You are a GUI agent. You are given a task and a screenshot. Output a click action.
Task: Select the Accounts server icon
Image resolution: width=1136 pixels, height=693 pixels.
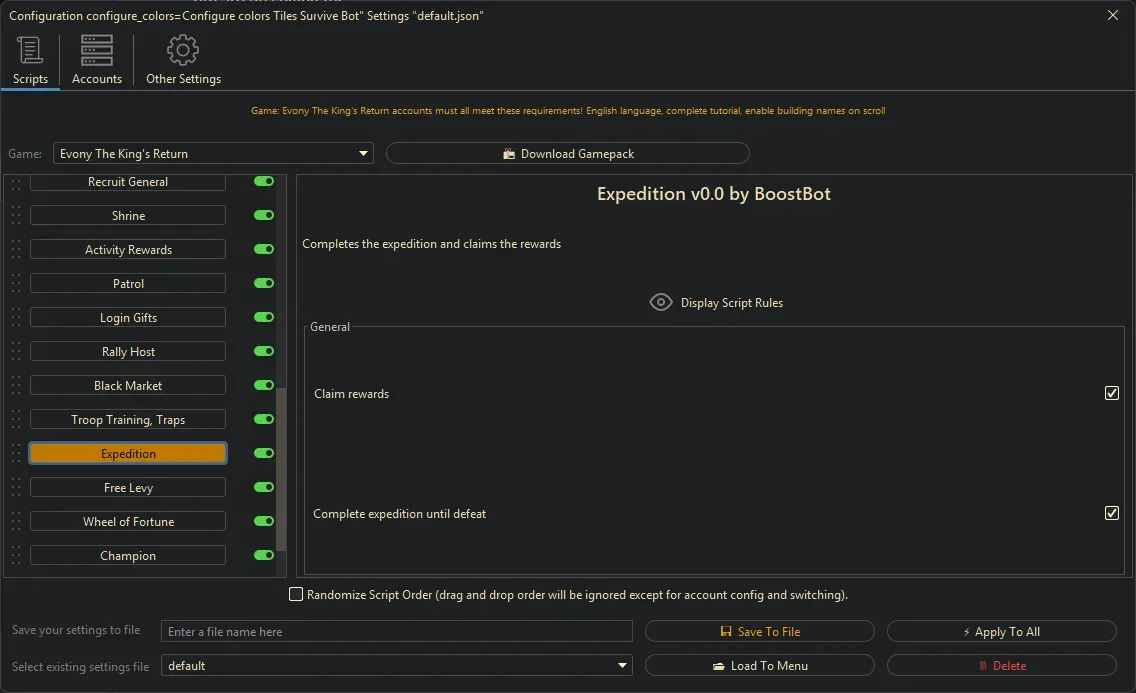pyautogui.click(x=96, y=49)
